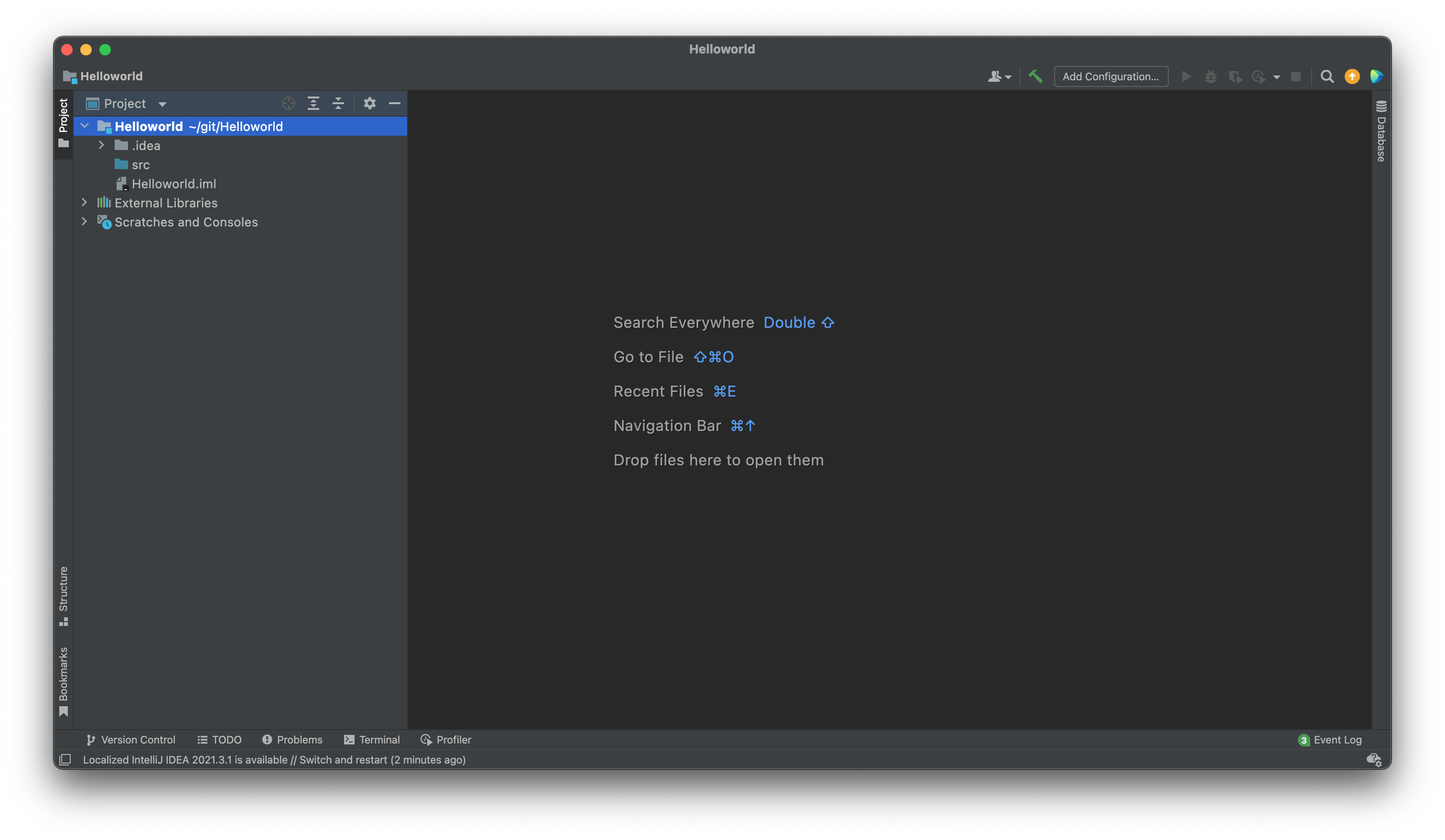Open the Event Log

pyautogui.click(x=1329, y=740)
